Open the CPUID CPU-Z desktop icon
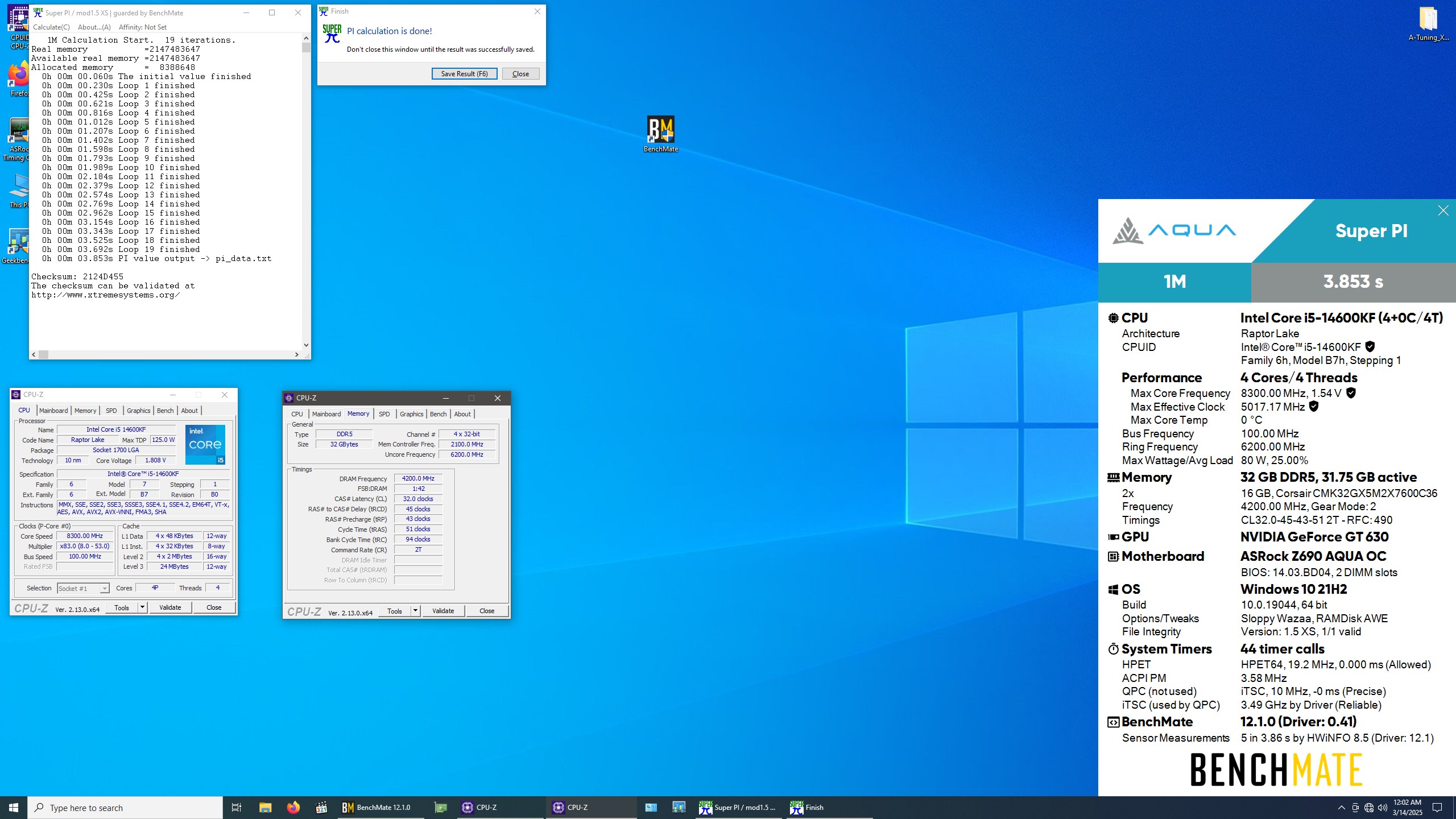 point(18,26)
